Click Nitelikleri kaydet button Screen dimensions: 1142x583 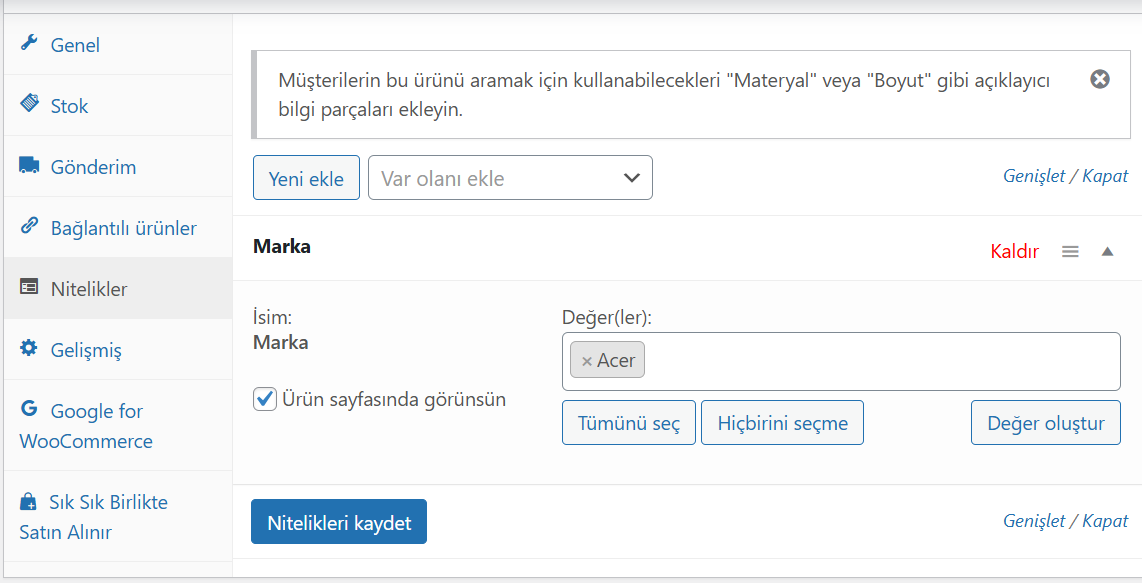pyautogui.click(x=339, y=522)
